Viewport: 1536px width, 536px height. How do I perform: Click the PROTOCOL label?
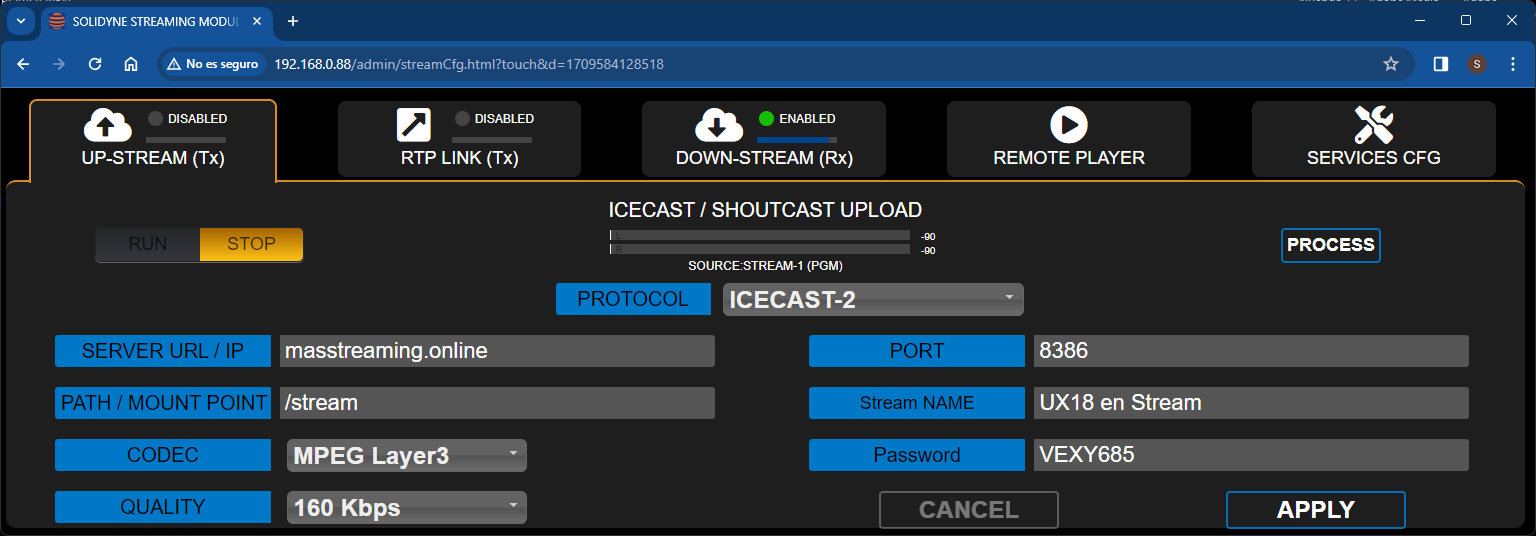633,299
